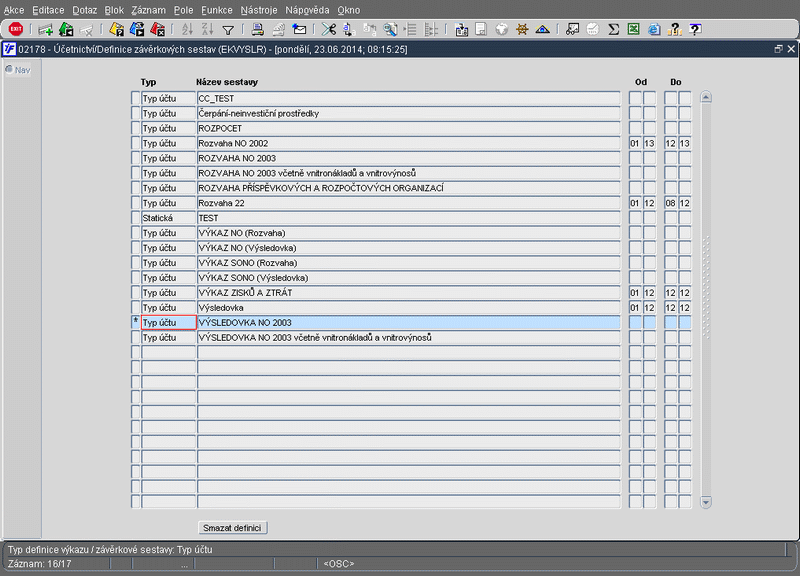Sort ascending with A-Z icon
Viewport: 800px width, 576px height.
pyautogui.click(x=187, y=30)
